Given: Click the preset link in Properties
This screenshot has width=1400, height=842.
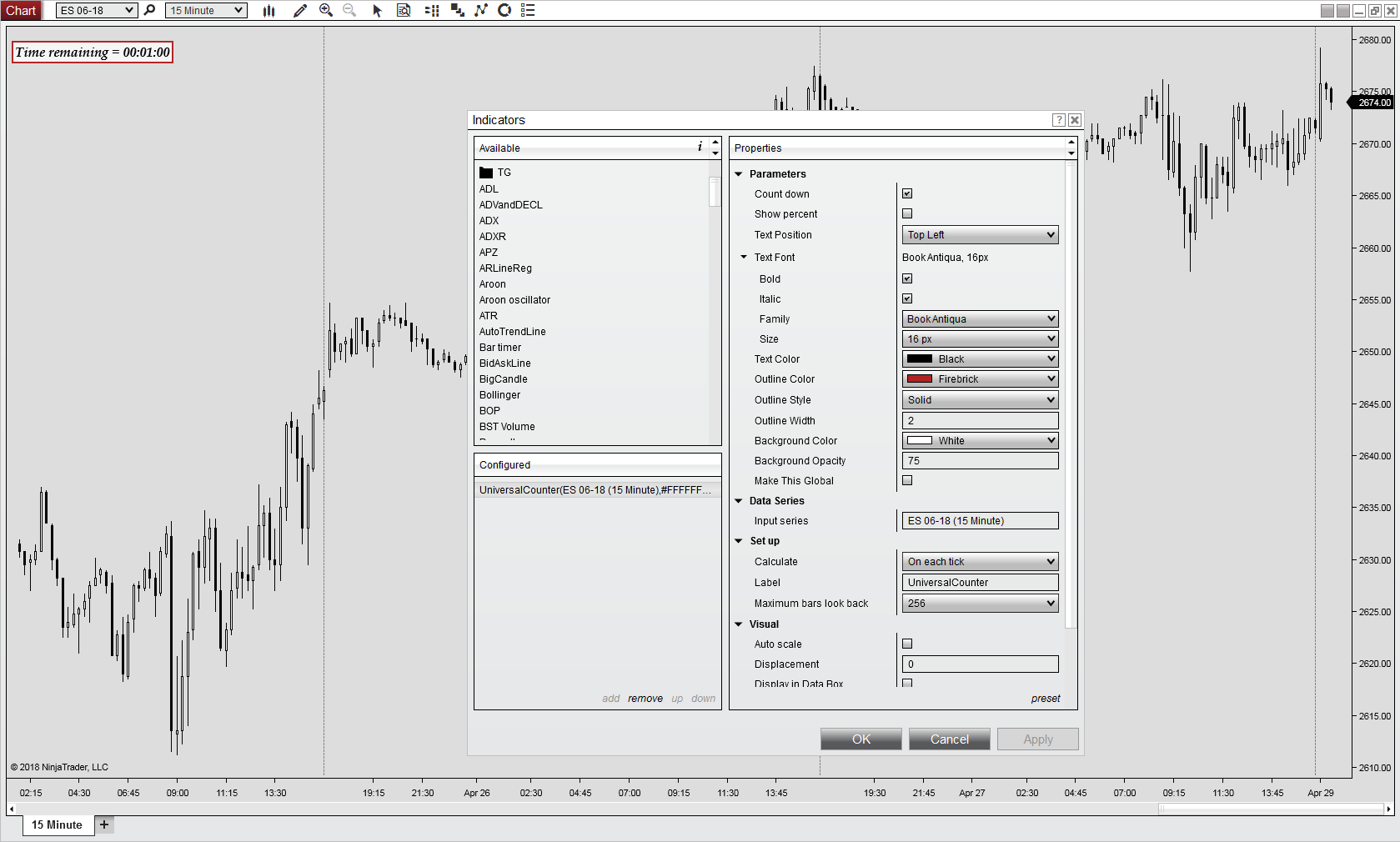Looking at the screenshot, I should [1046, 699].
